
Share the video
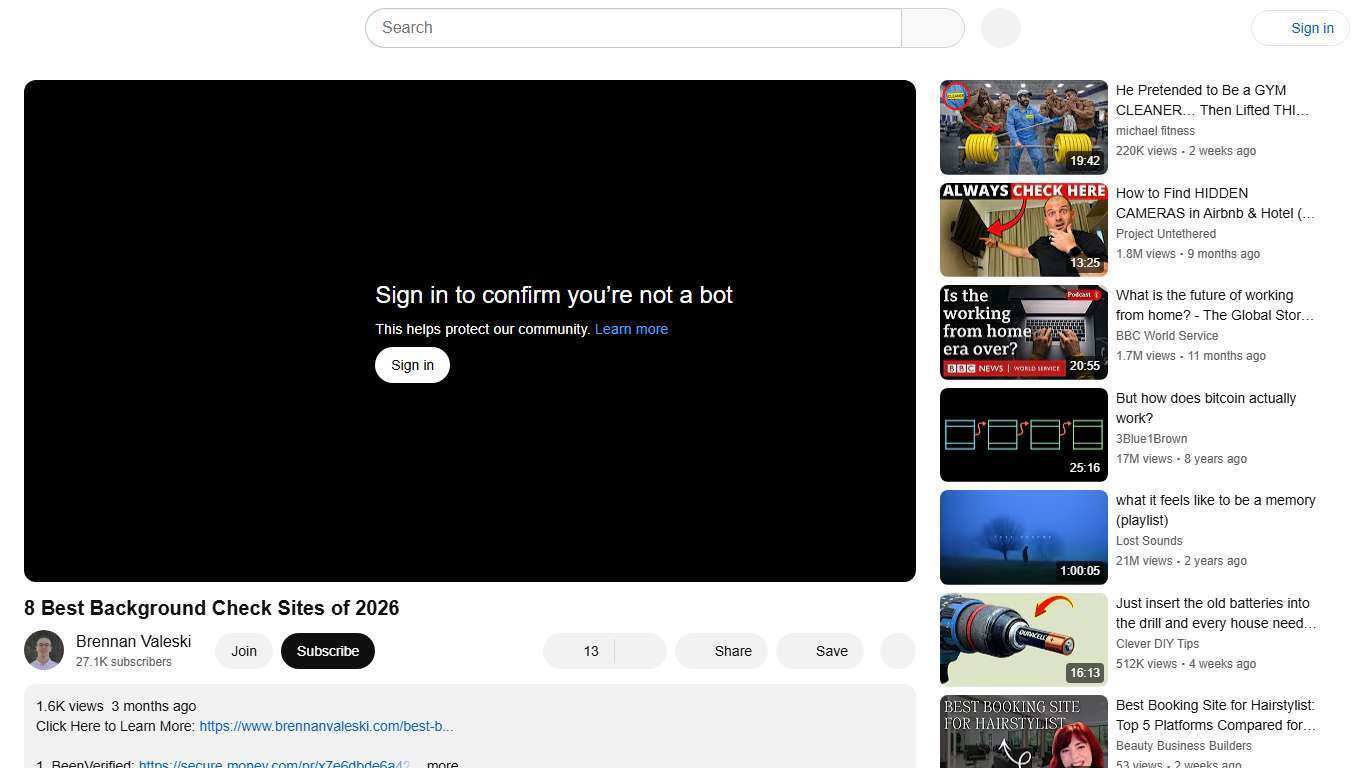click(732, 651)
